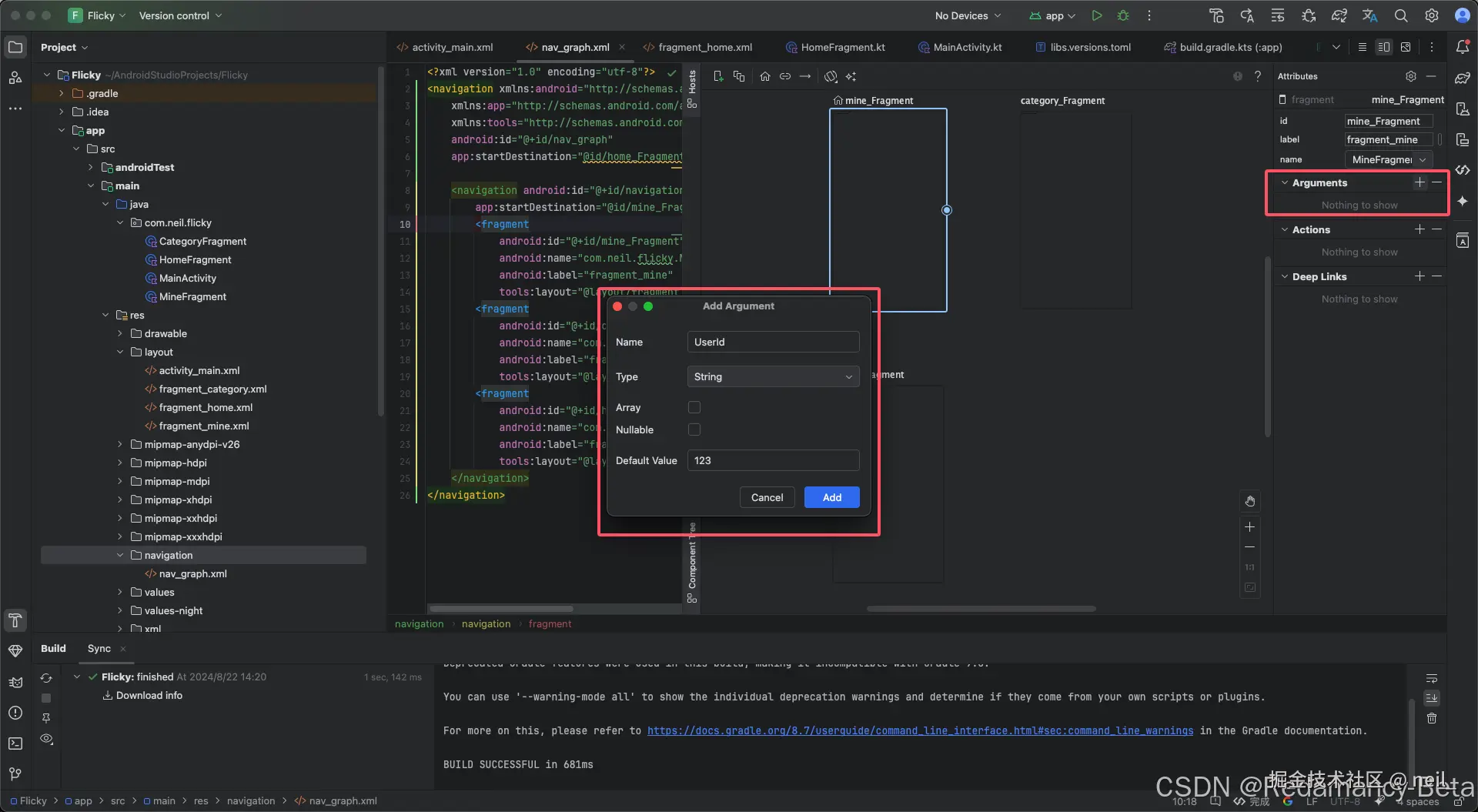Switch to the MainActivity.kt editor tab
1478x812 pixels.
(x=967, y=47)
